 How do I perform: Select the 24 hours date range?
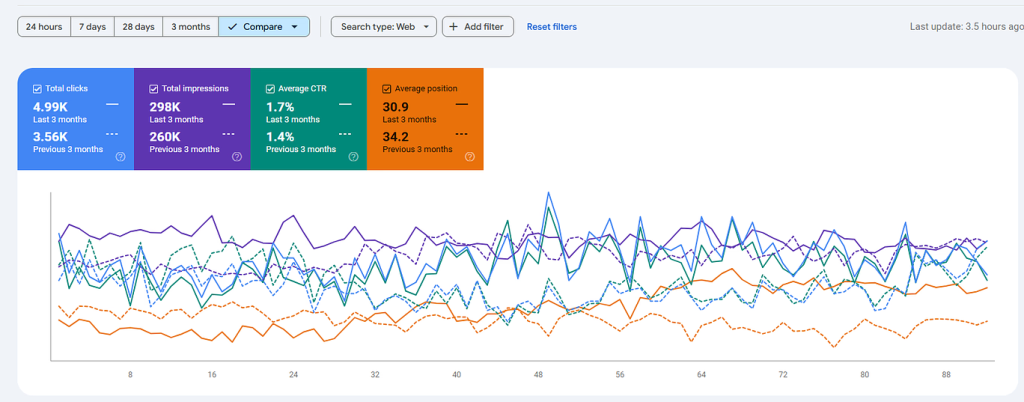(x=44, y=27)
